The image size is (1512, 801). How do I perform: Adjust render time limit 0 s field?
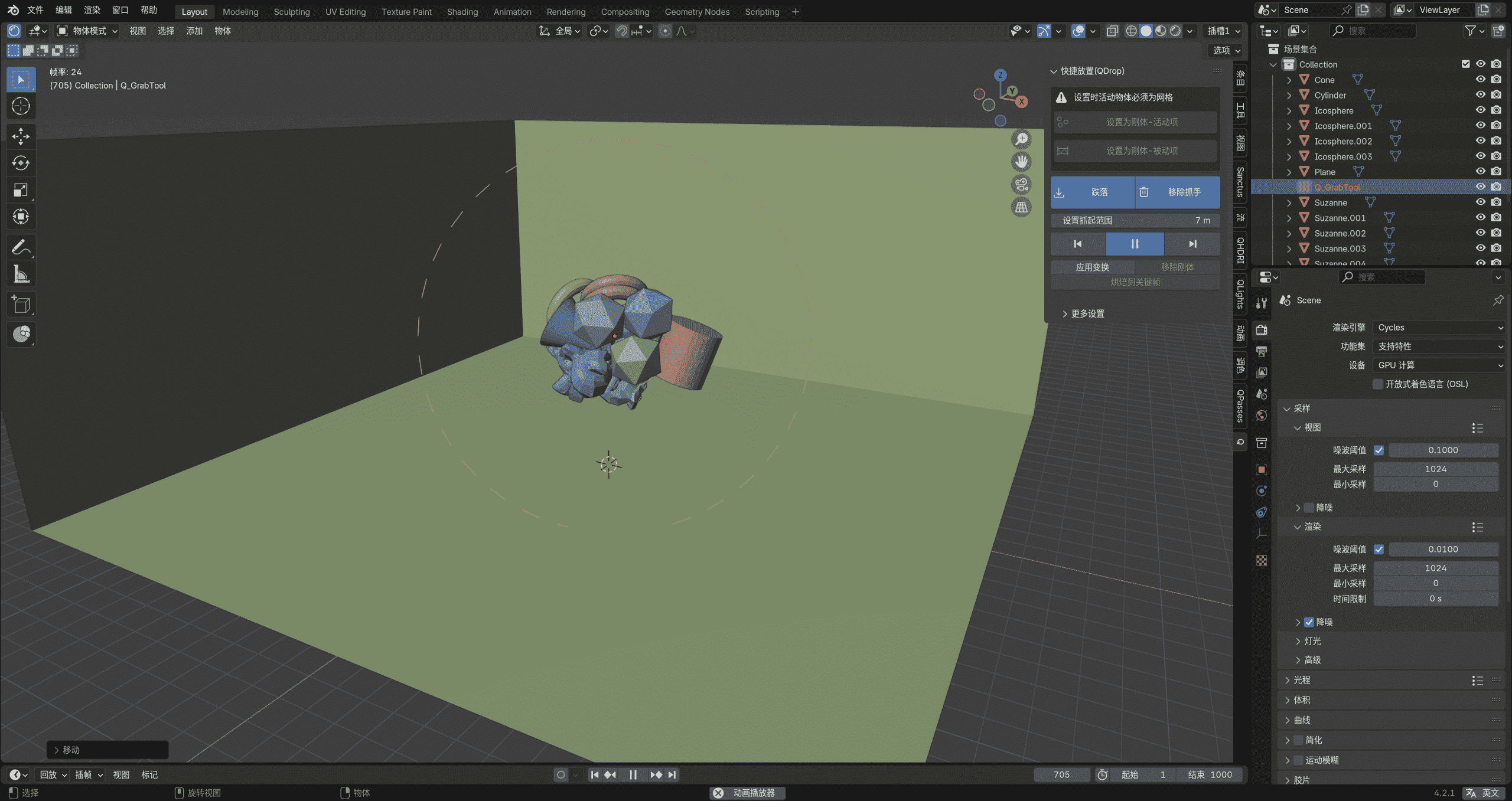coord(1436,599)
